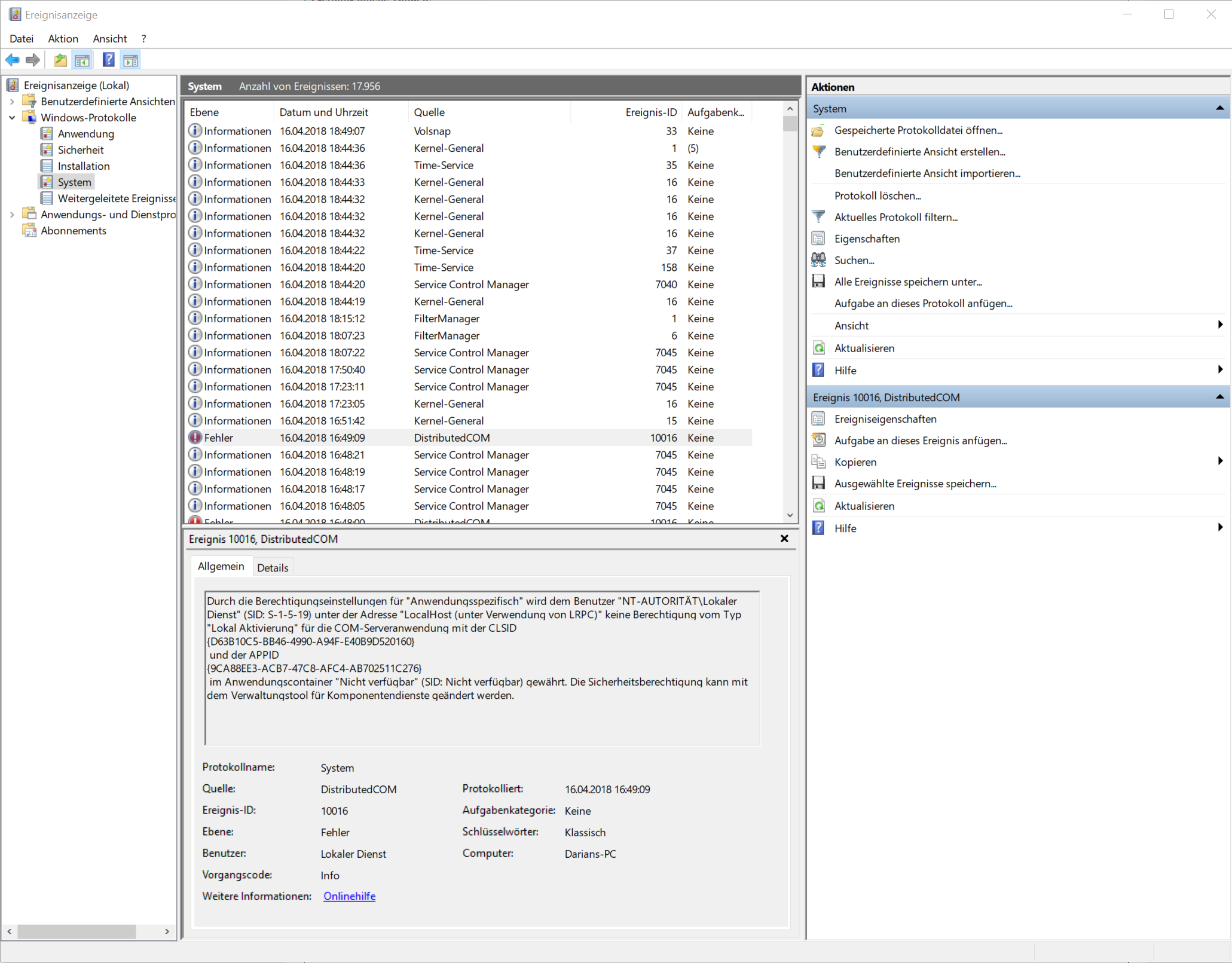This screenshot has height=963, width=1232.
Task: Collapse the System actions section
Action: [1219, 109]
